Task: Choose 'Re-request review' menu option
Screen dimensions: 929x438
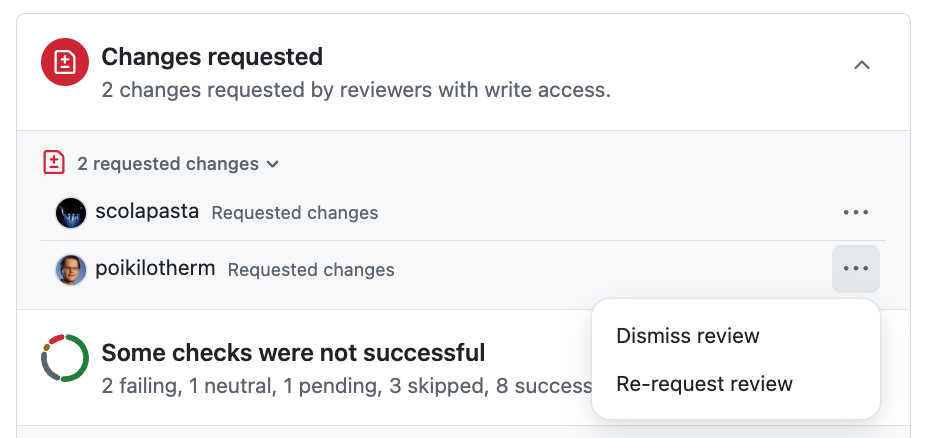Action: pos(704,384)
